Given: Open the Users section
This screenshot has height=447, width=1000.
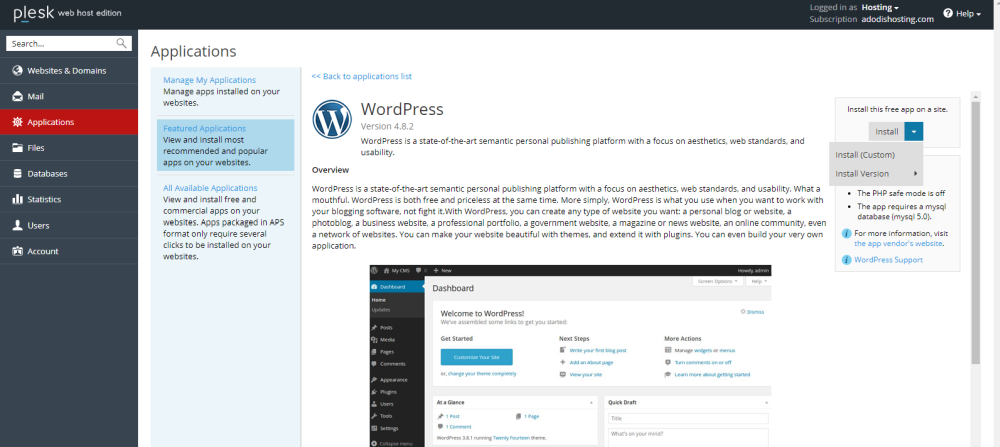Looking at the screenshot, I should point(69,226).
